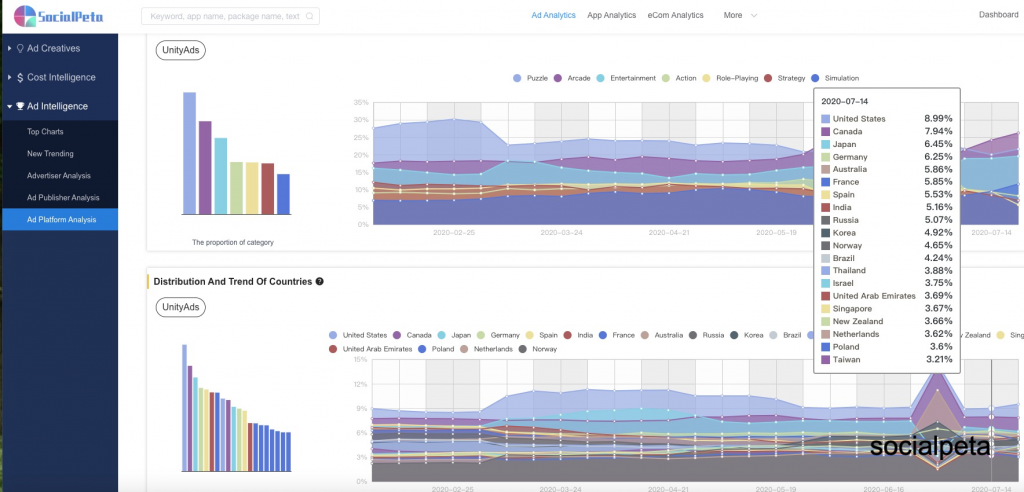Toggle Puzzle series in category legend
Viewport: 1024px width, 492px height.
[x=530, y=78]
